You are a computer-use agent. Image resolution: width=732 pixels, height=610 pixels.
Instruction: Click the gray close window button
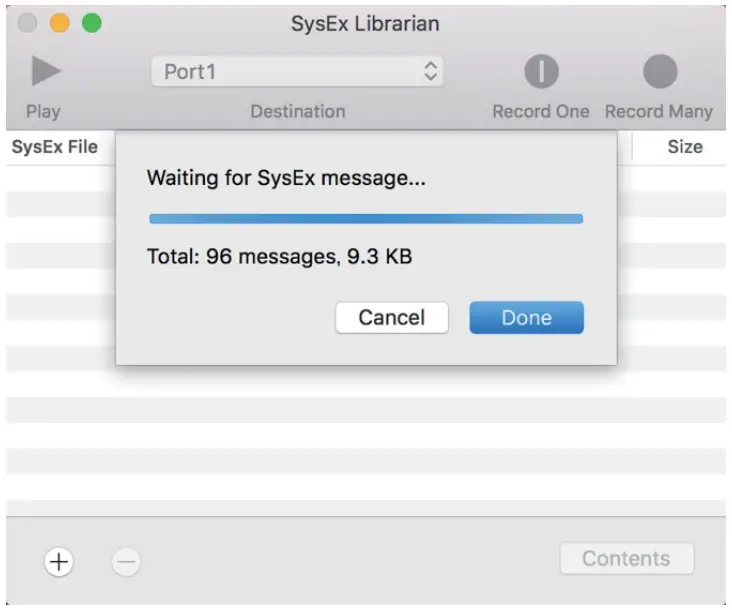[28, 23]
